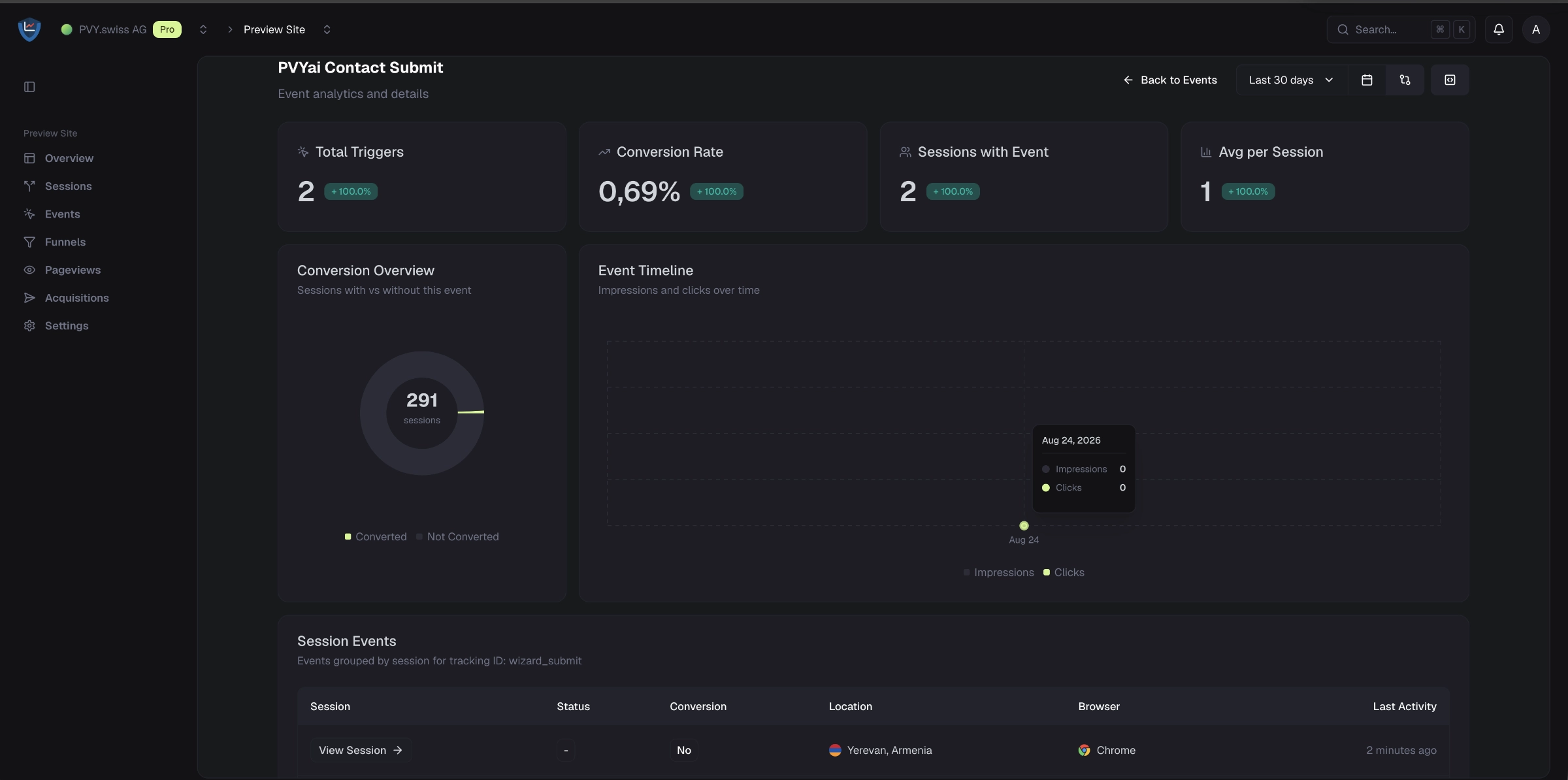Open Events in the sidebar
The image size is (1568, 780).
click(x=63, y=214)
